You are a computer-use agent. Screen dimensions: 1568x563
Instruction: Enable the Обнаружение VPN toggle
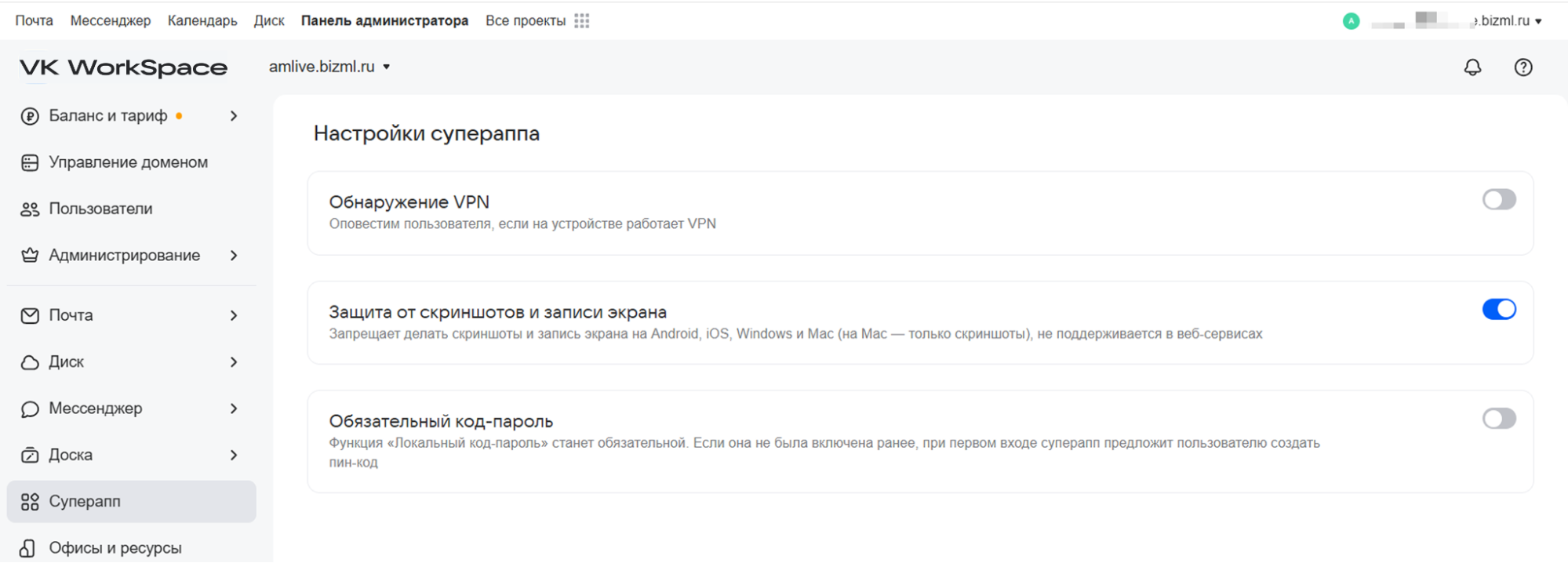click(1498, 200)
